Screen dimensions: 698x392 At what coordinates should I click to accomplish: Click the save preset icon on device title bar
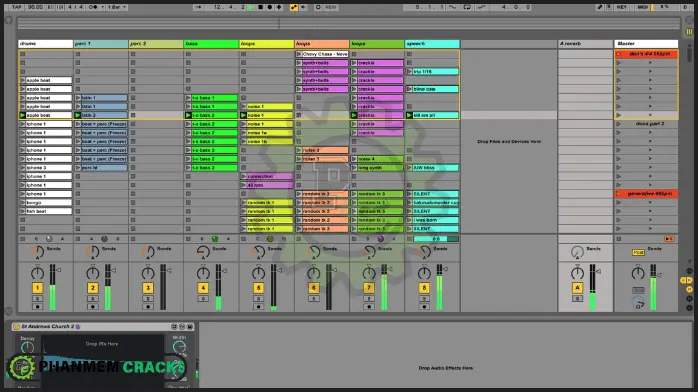[190, 327]
